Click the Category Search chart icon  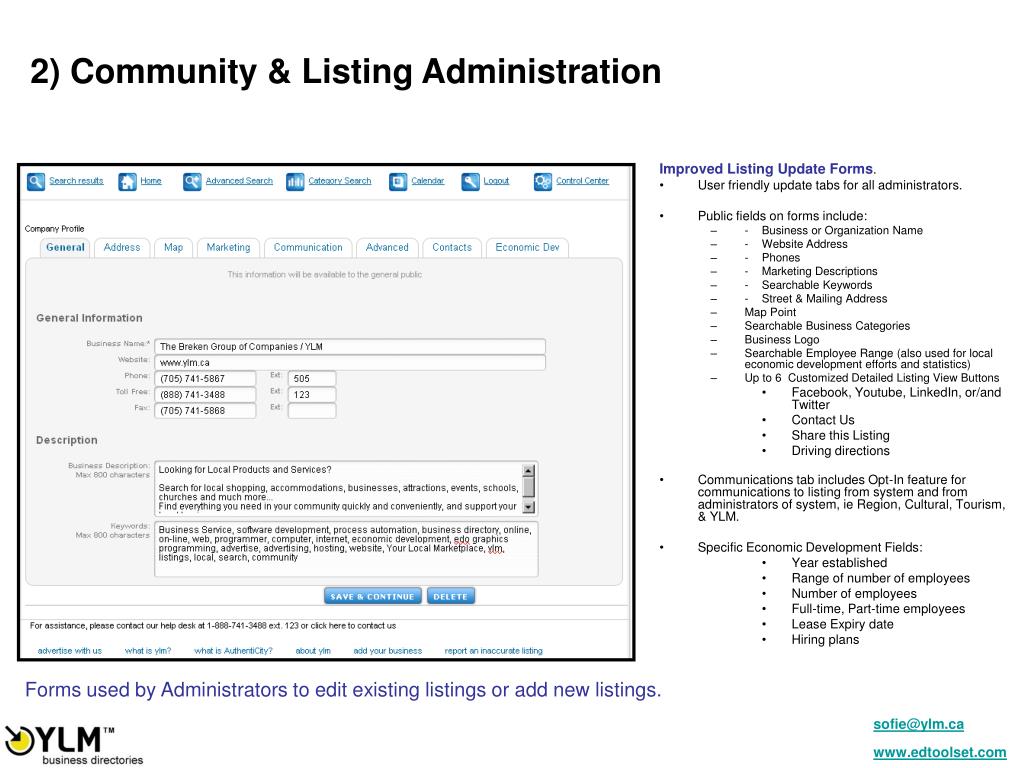click(295, 181)
